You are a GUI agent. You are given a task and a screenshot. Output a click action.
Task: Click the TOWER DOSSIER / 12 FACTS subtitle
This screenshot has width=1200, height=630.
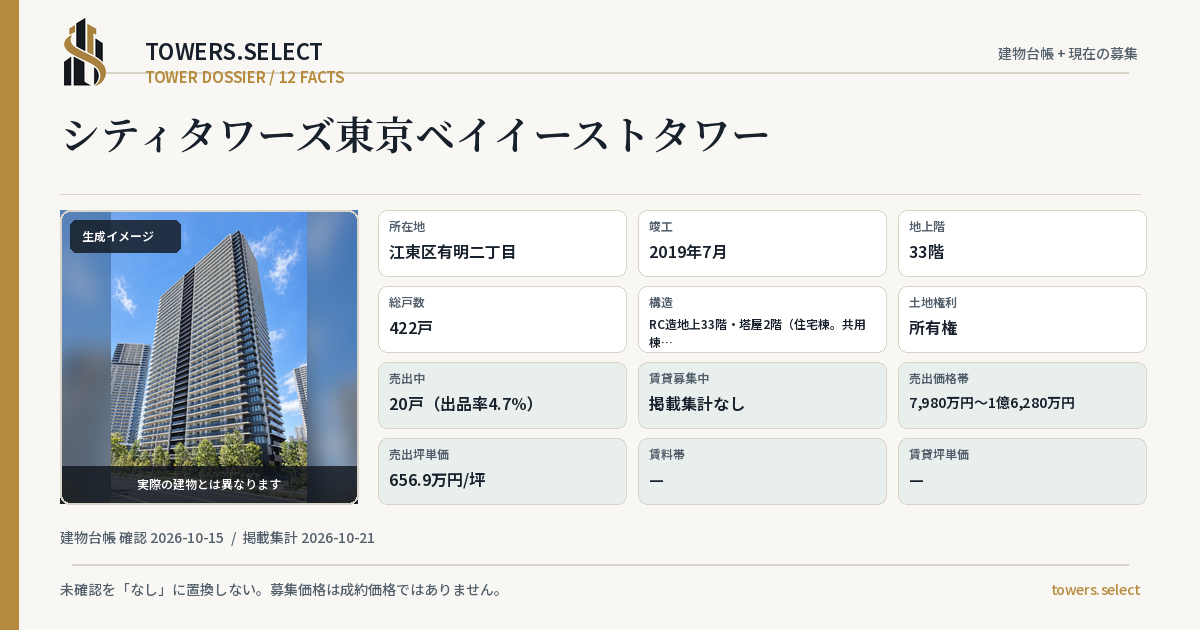point(245,77)
